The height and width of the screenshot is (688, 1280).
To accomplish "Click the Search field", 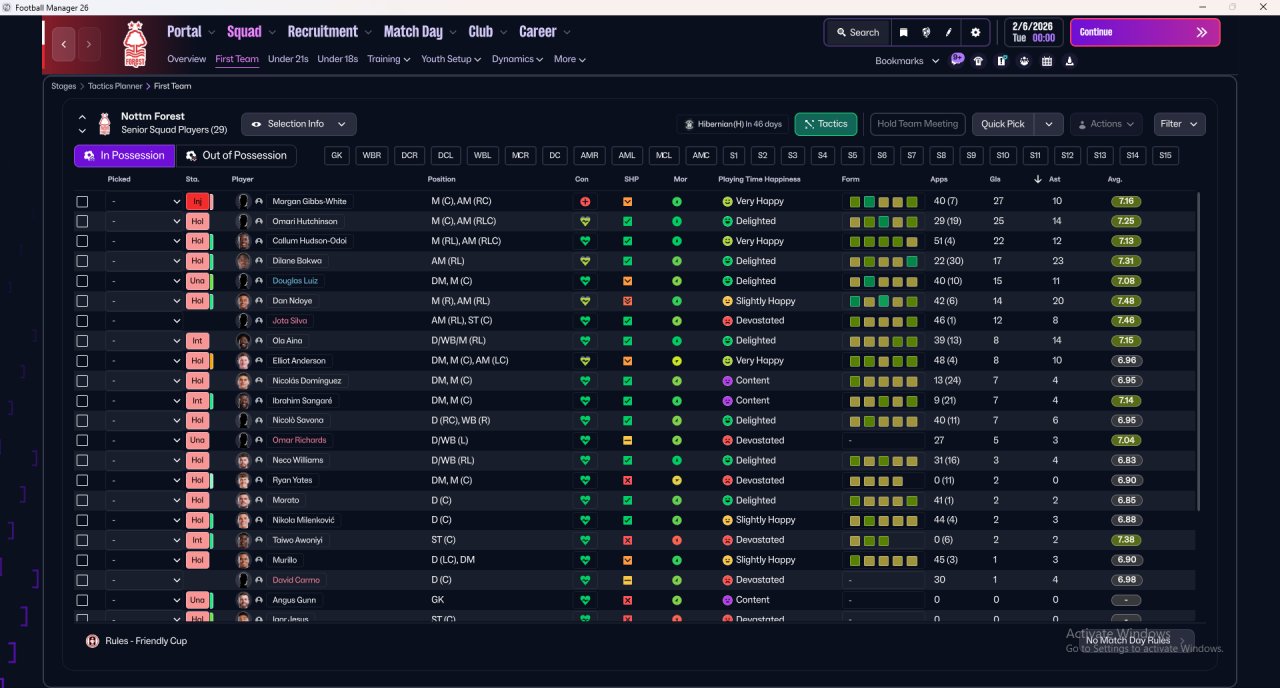I will point(857,32).
